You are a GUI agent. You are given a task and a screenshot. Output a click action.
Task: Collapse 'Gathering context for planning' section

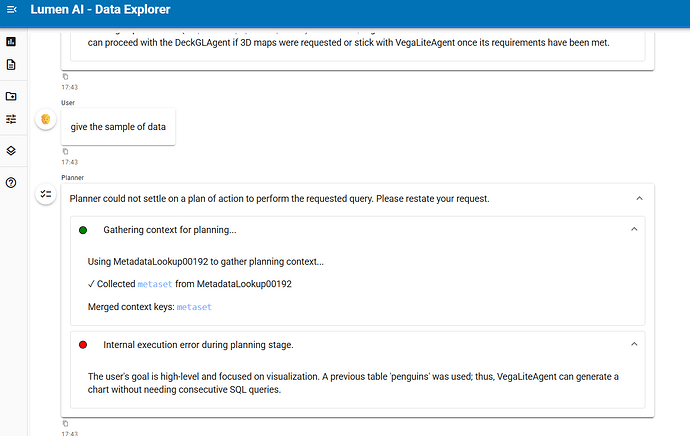(633, 230)
